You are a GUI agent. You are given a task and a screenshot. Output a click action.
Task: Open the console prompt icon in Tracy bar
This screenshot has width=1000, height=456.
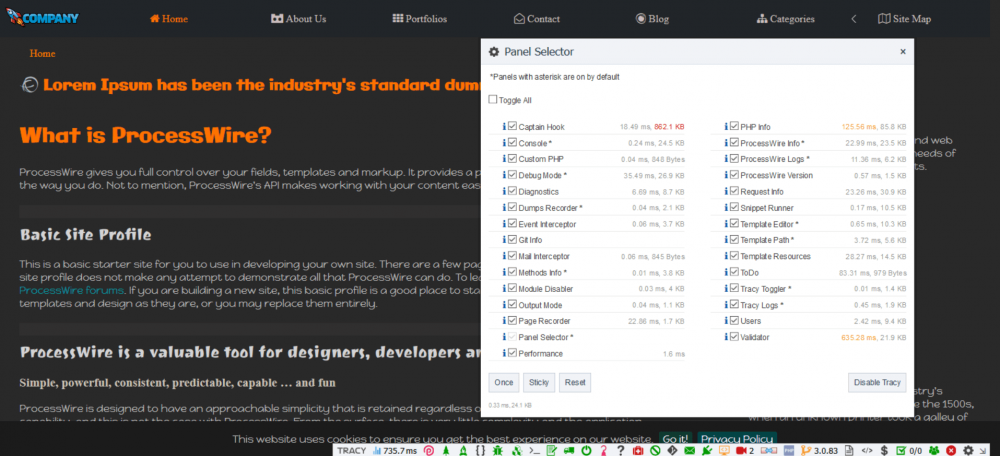point(536,451)
